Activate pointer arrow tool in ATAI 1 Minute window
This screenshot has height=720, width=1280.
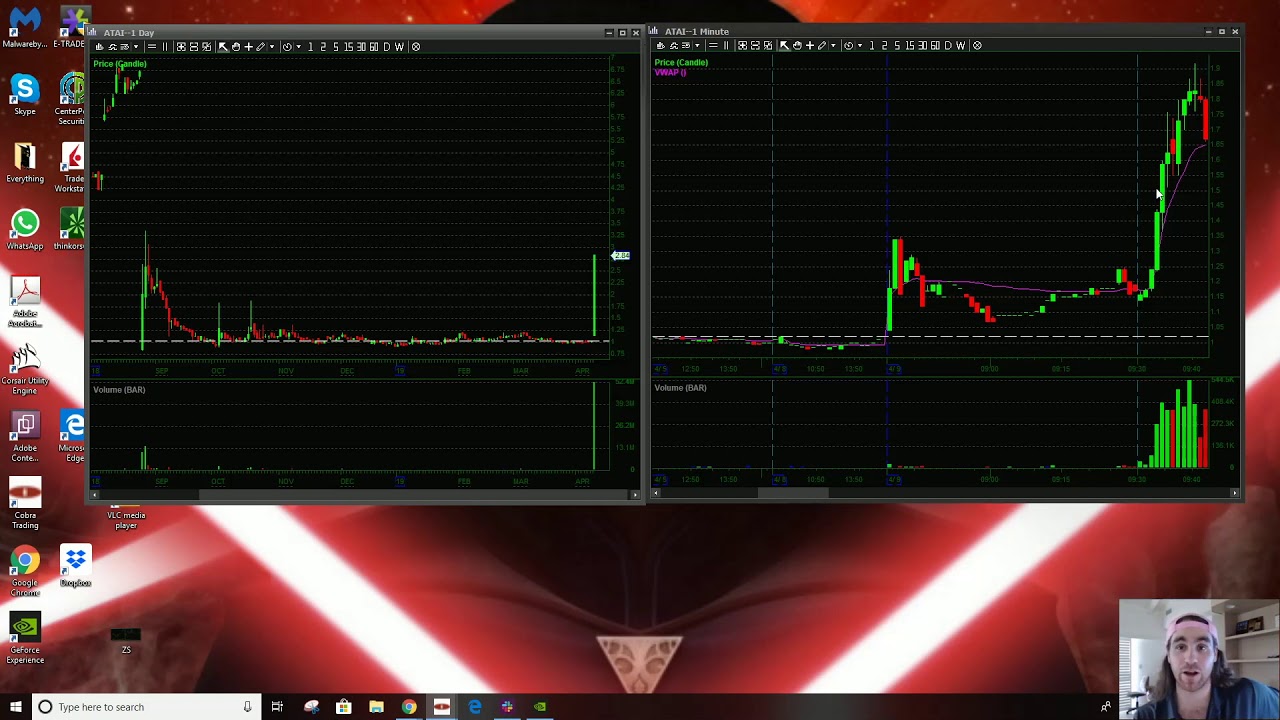[x=784, y=45]
